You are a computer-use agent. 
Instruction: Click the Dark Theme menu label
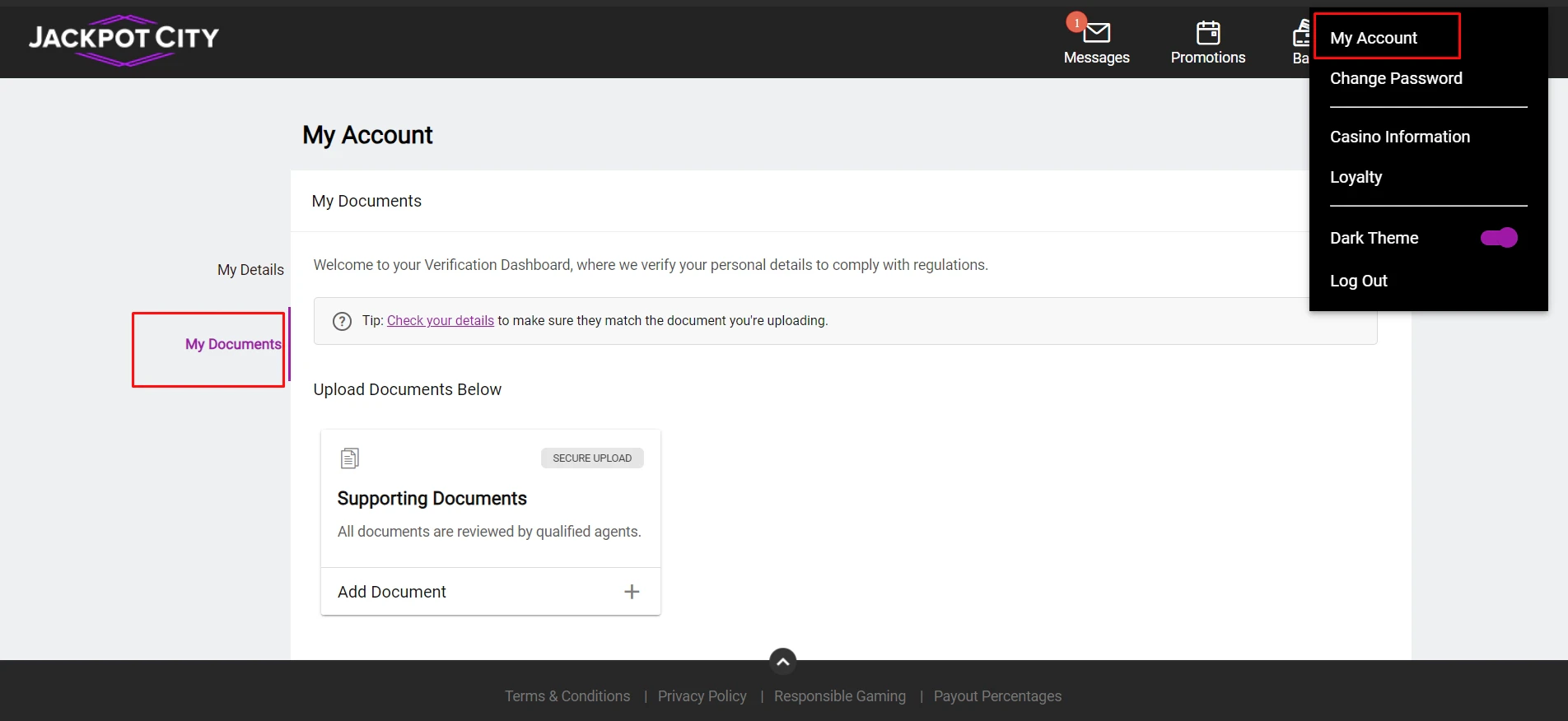[x=1374, y=238]
